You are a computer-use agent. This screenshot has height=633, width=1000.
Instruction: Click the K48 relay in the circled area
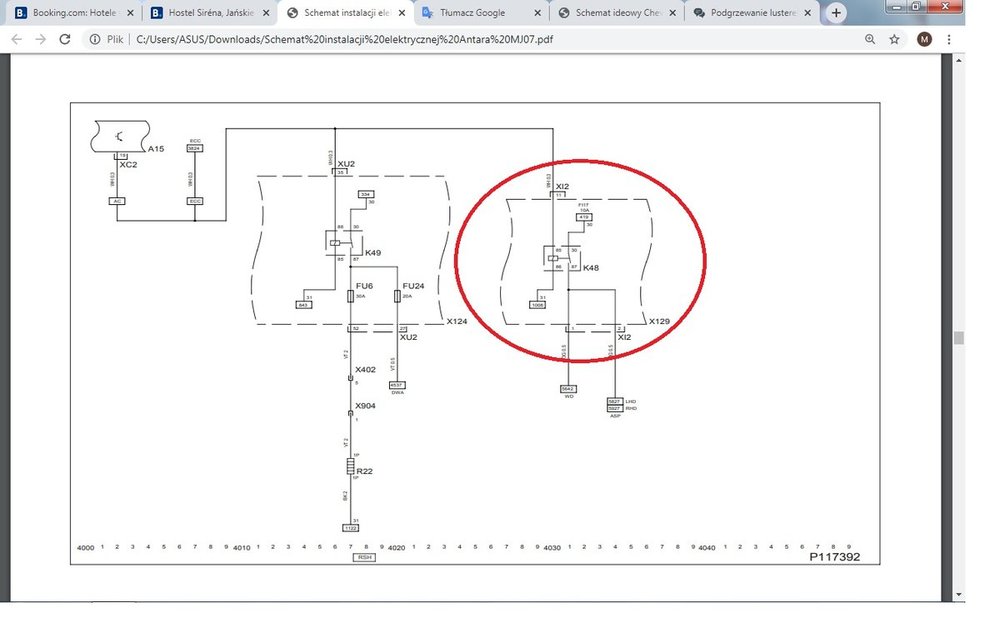(553, 258)
